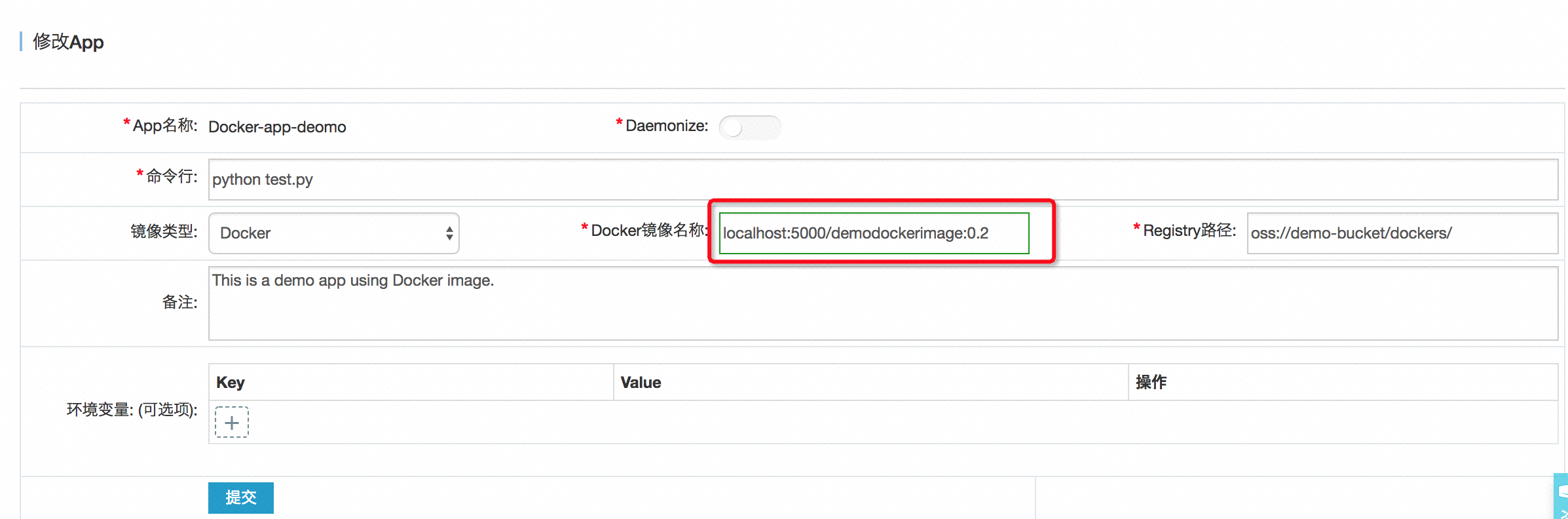Click the remarks textarea with demo app text
Image resolution: width=1568 pixels, height=519 pixels.
pyautogui.click(x=883, y=303)
